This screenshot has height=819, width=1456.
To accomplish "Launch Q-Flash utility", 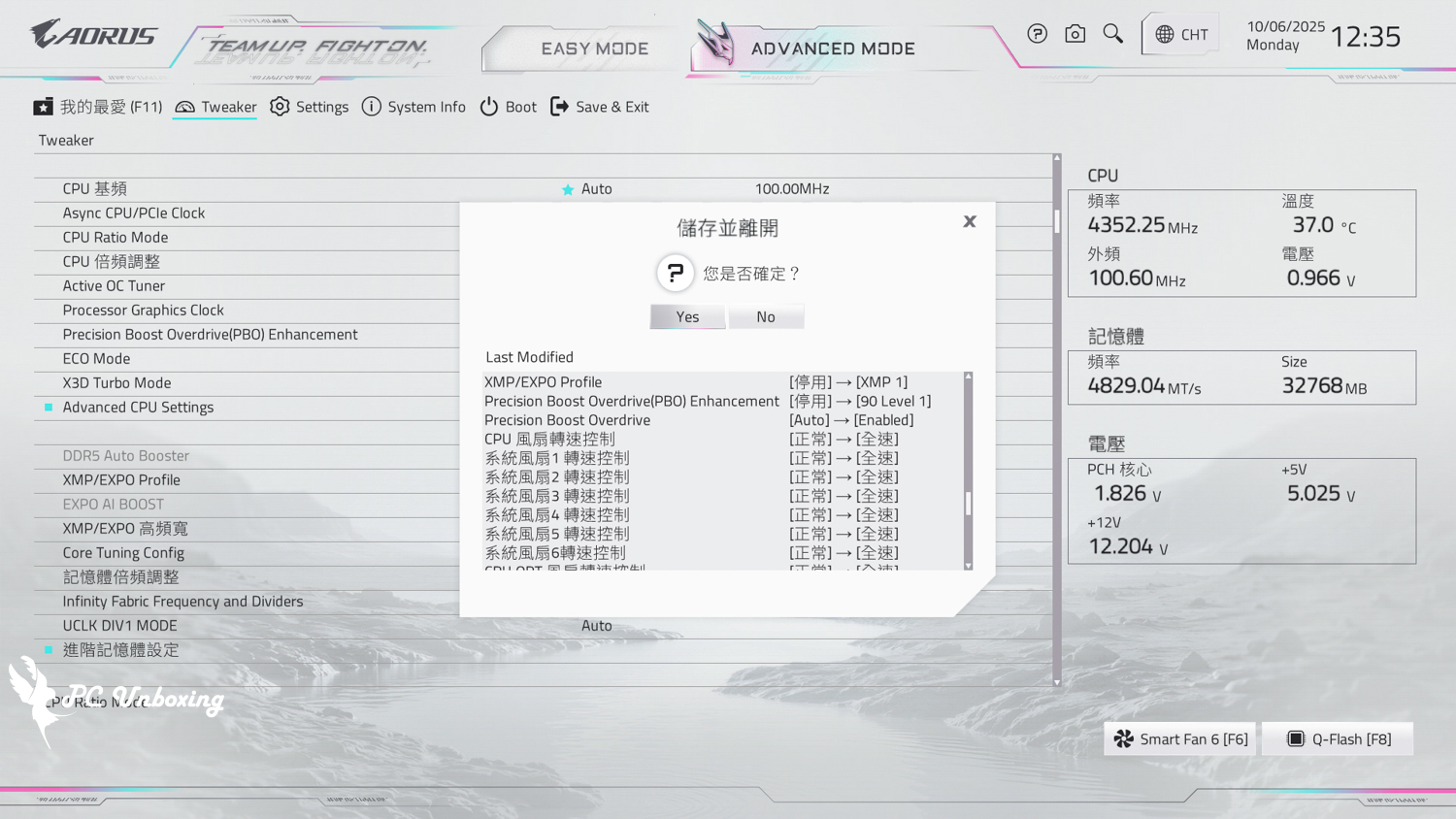I will click(1338, 739).
